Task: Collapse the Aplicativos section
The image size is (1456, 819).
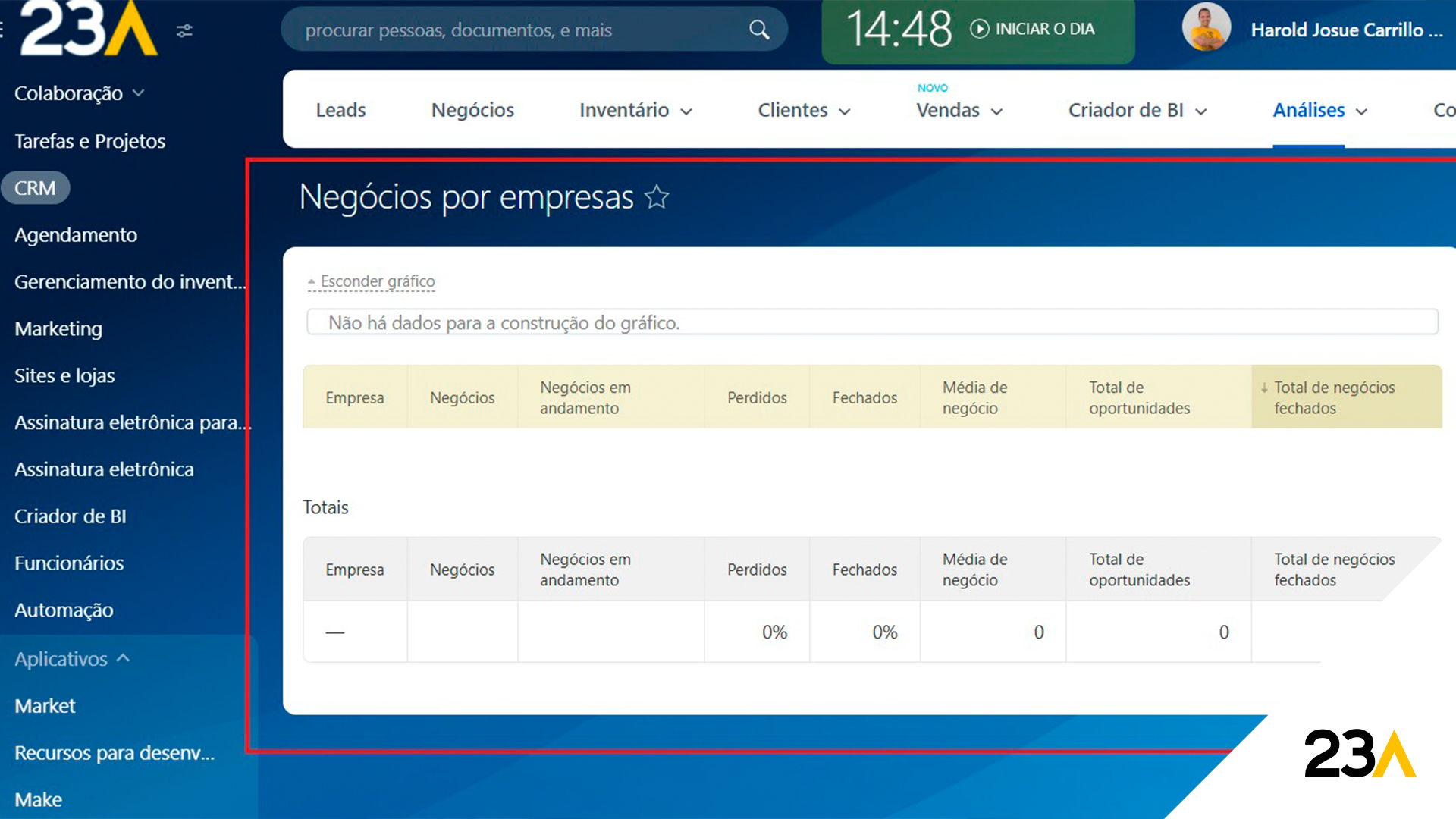Action: point(124,658)
